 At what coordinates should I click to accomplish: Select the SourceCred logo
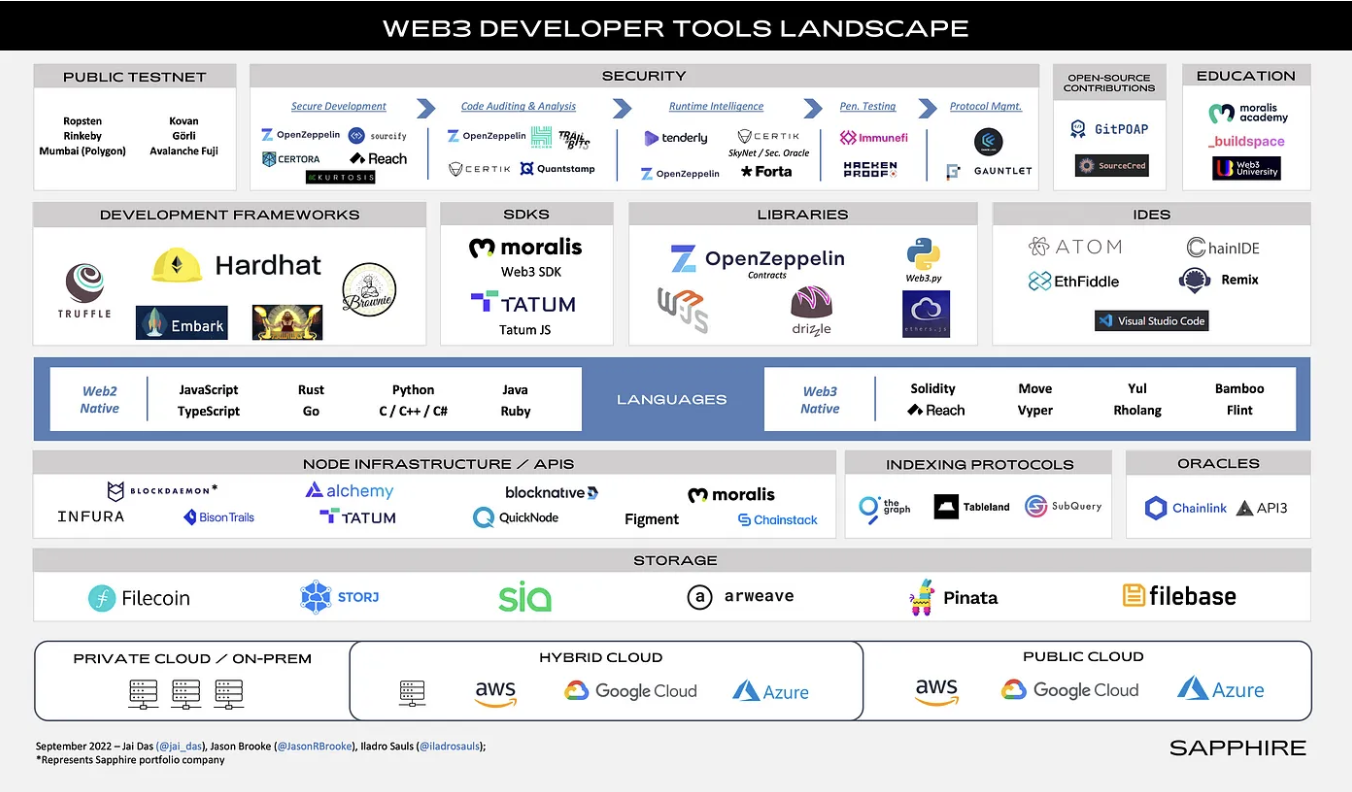click(x=1111, y=165)
